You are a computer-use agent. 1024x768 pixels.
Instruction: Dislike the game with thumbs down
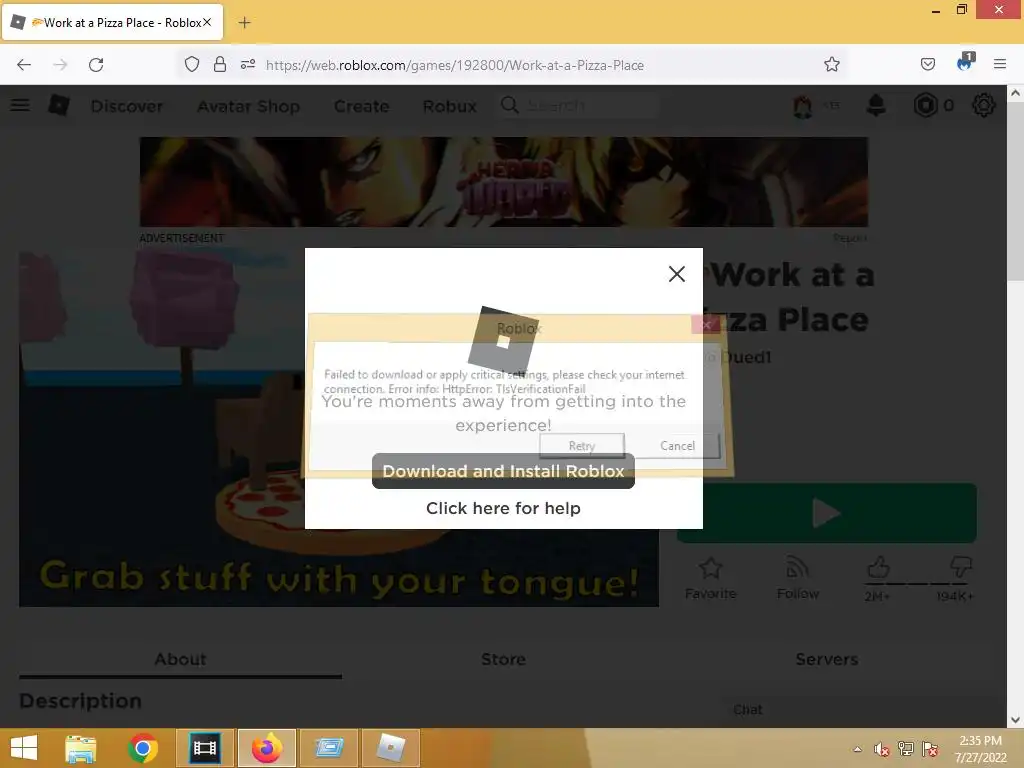coord(961,566)
